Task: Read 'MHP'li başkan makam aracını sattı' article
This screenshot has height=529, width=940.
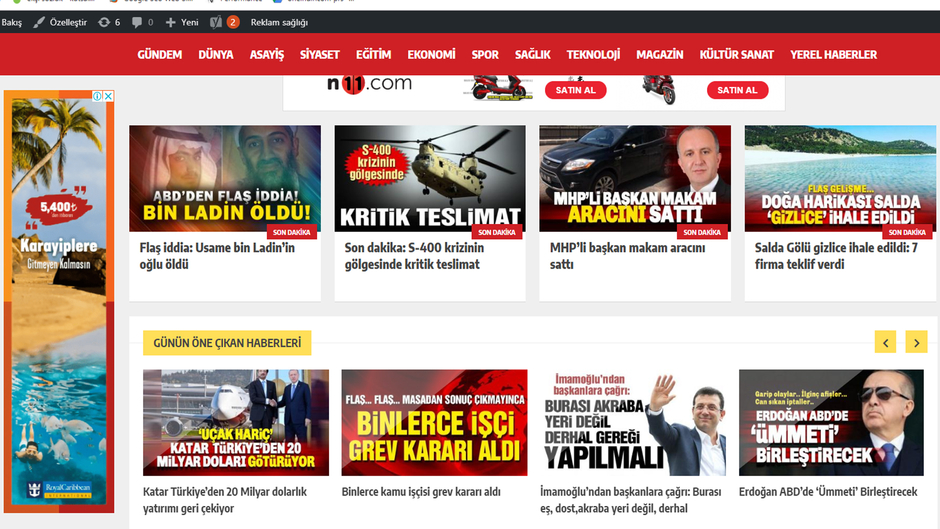Action: pyautogui.click(x=628, y=256)
